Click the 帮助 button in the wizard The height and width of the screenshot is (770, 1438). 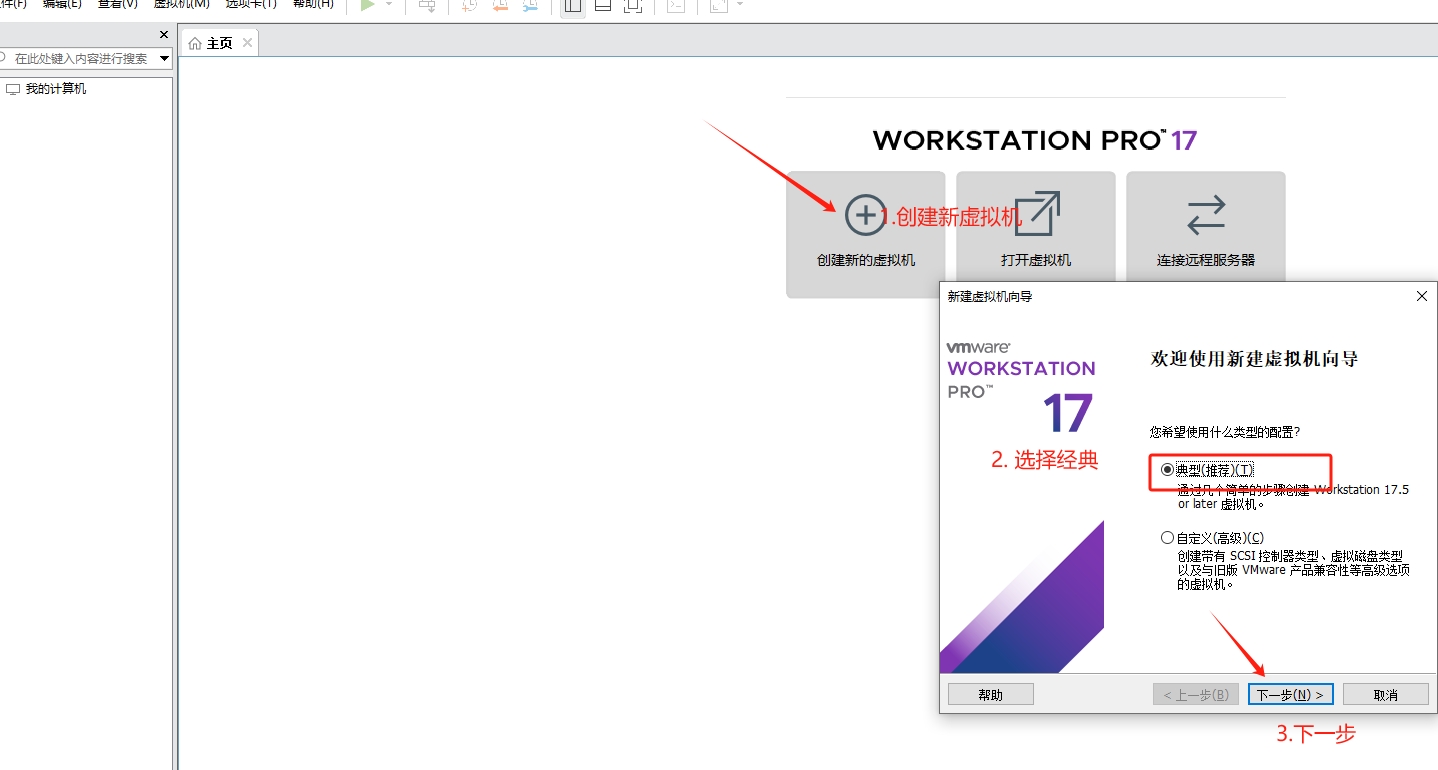point(991,694)
